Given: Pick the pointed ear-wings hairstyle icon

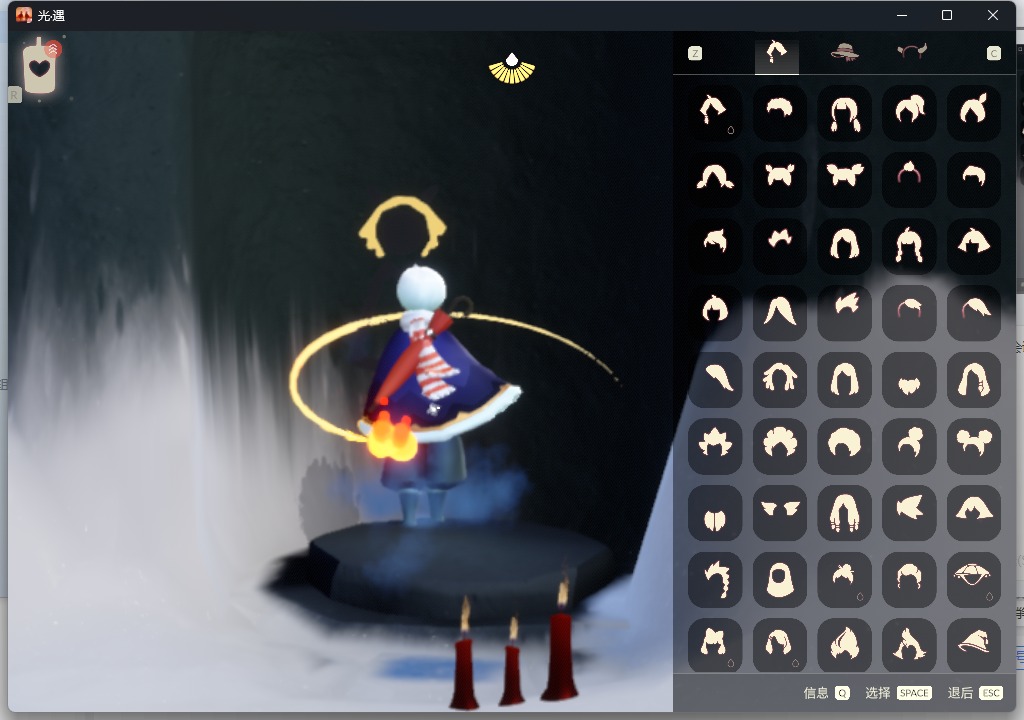Looking at the screenshot, I should [x=779, y=512].
